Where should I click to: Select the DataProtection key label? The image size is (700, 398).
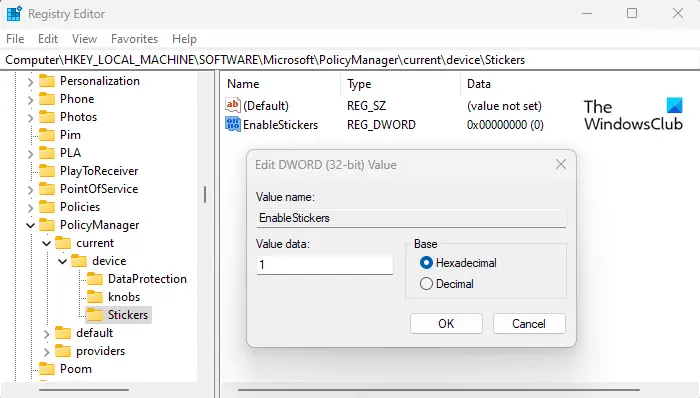tap(147, 279)
